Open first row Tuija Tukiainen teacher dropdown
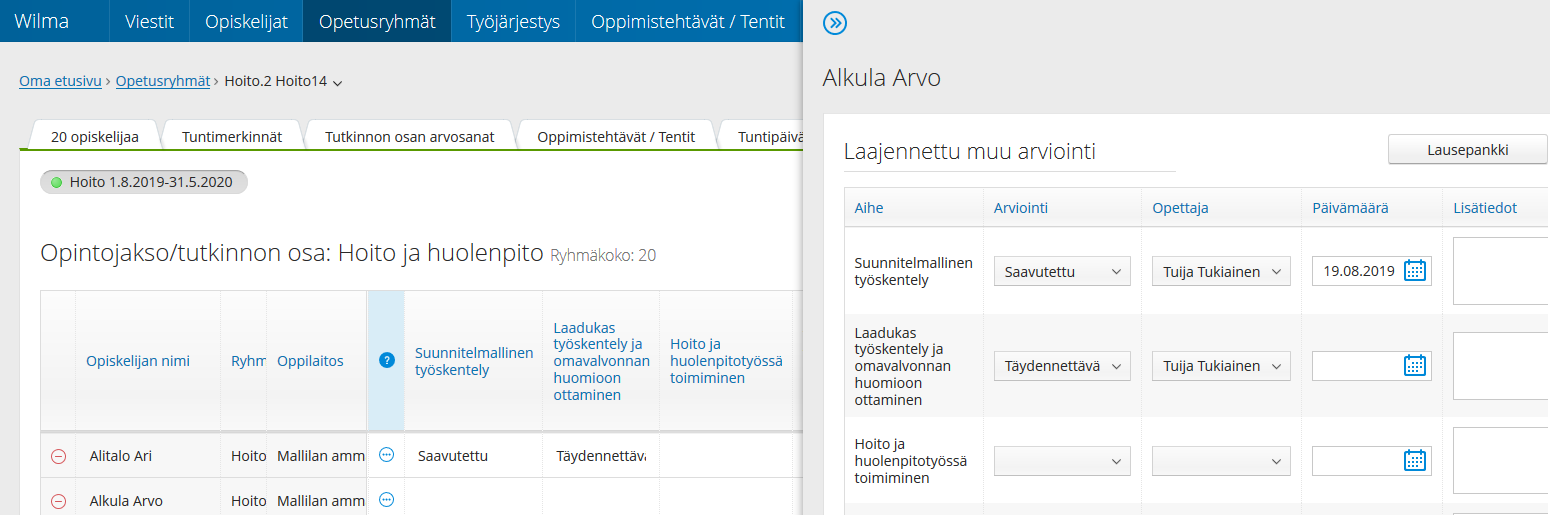The image size is (1550, 515). (1221, 271)
